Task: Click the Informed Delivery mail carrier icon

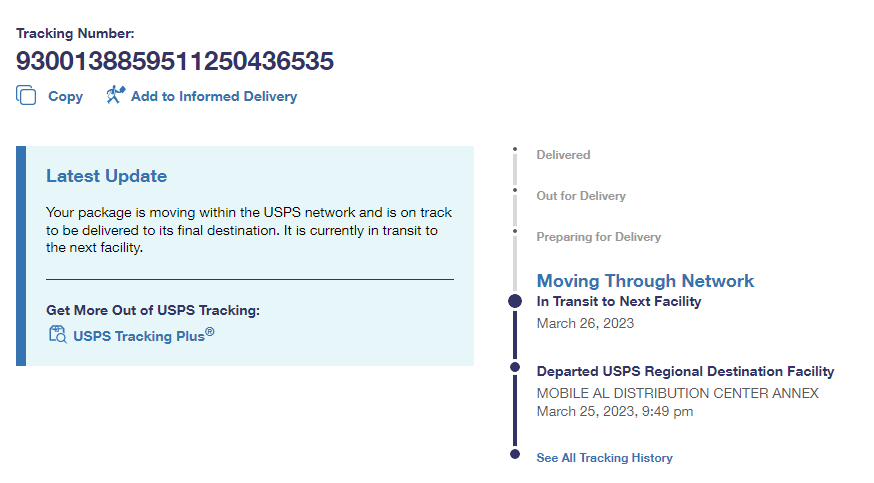Action: point(116,96)
